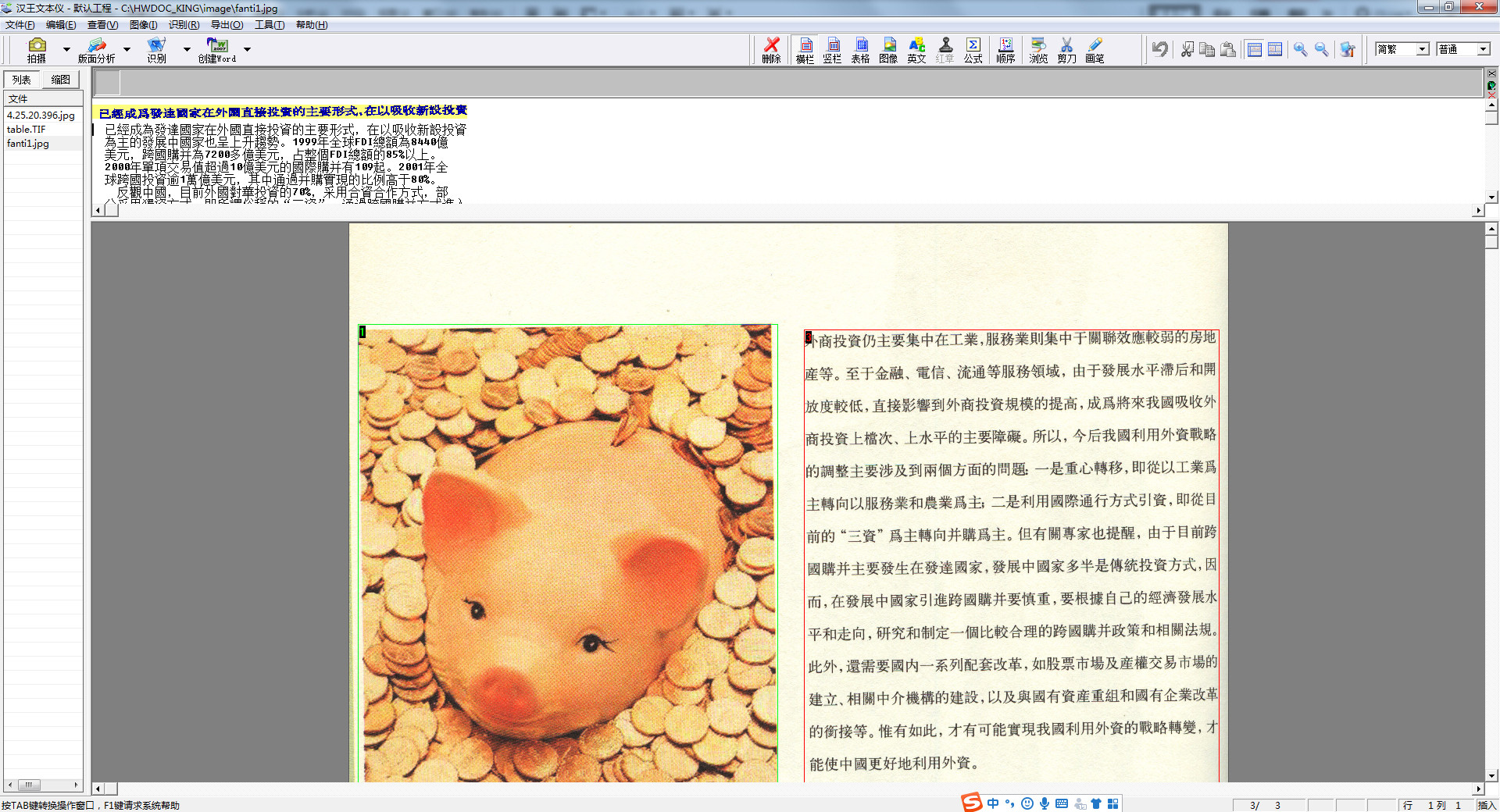Click the 插入 insert mode status indicator
Screen dimensions: 1500x812
1487,805
